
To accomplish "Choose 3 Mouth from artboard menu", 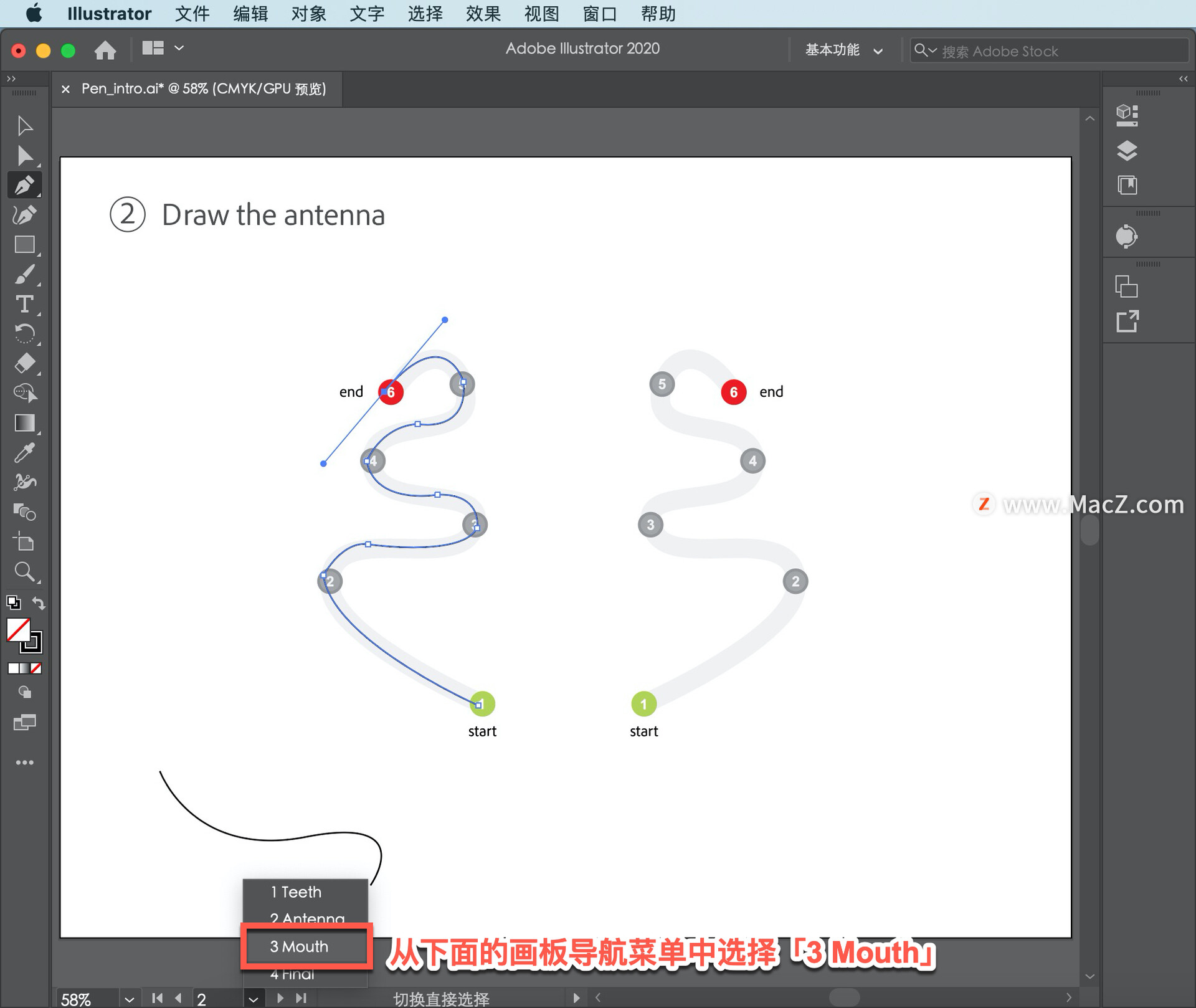I will [300, 946].
